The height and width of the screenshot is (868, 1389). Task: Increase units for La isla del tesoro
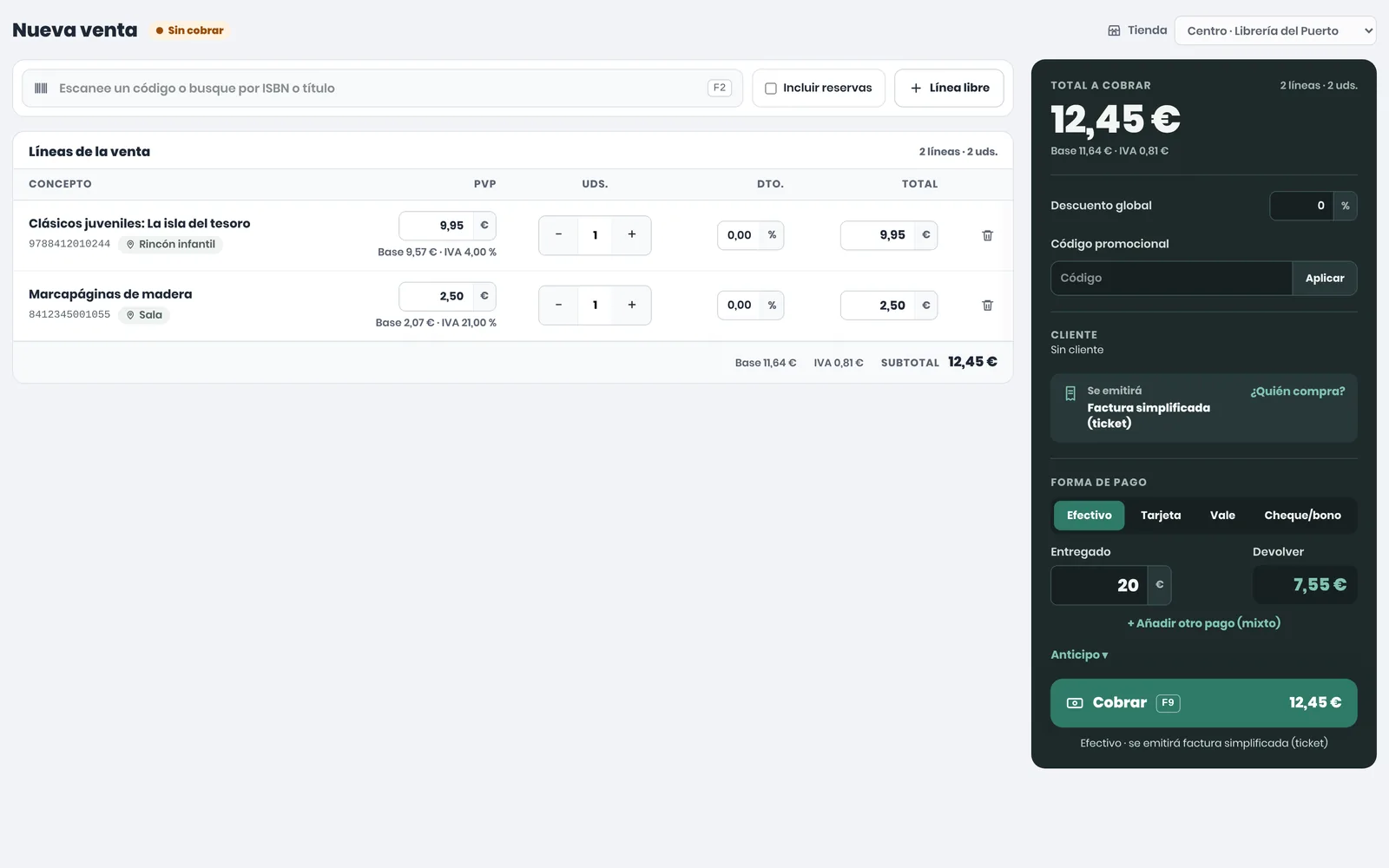(x=632, y=235)
